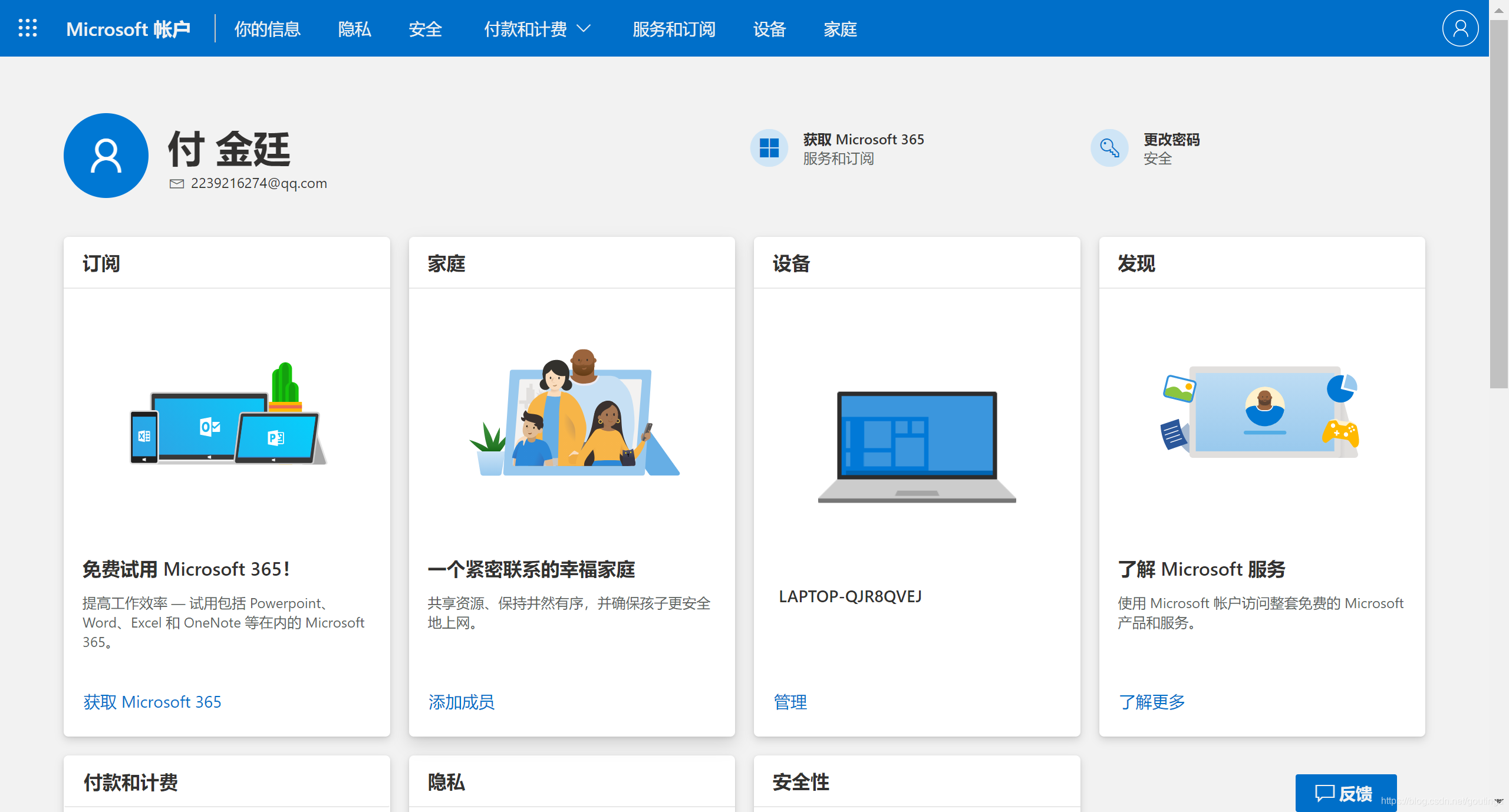This screenshot has width=1509, height=812.
Task: Open the 安全 menu item
Action: point(425,29)
